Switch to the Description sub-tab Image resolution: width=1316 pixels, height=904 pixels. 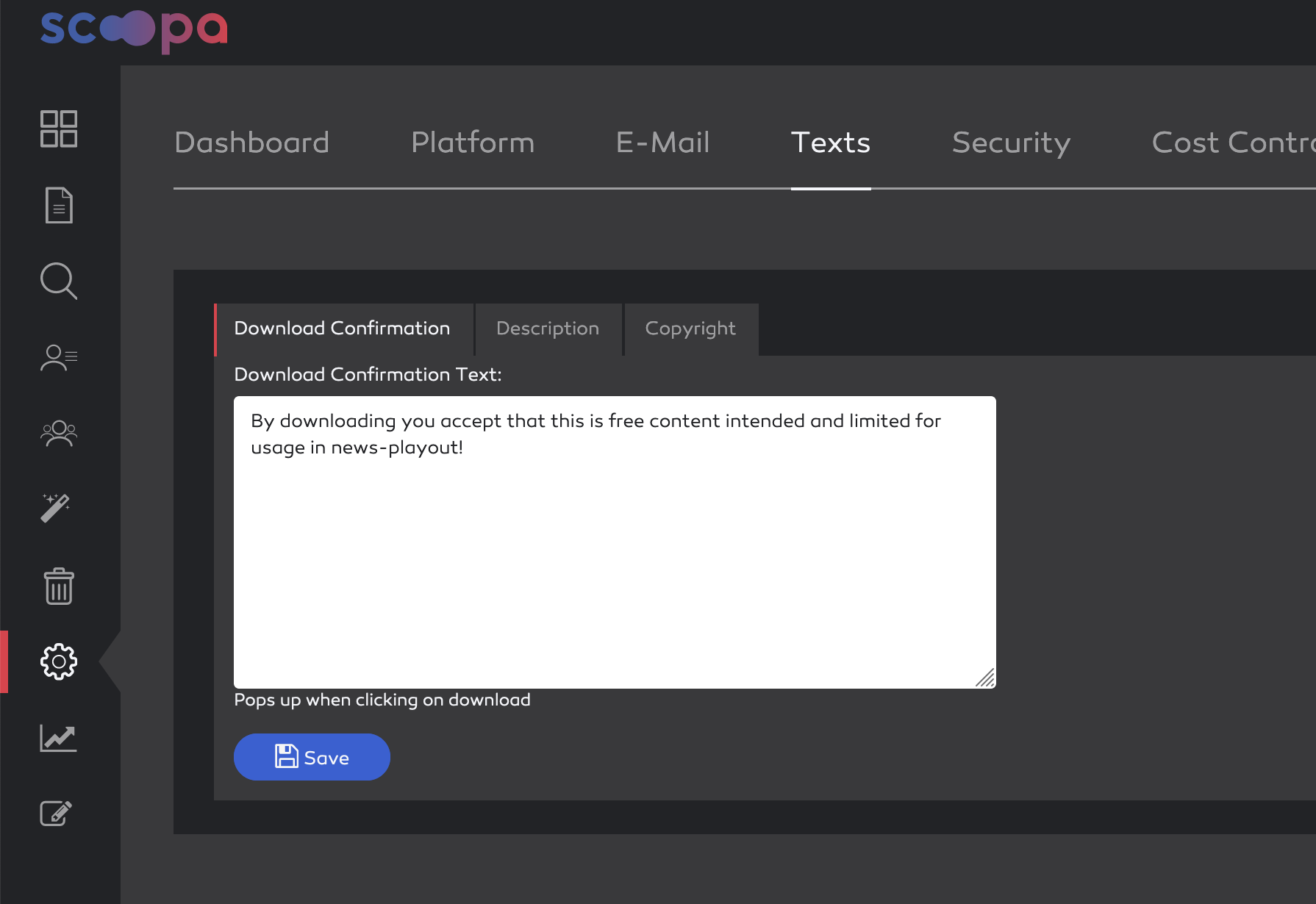pos(548,329)
